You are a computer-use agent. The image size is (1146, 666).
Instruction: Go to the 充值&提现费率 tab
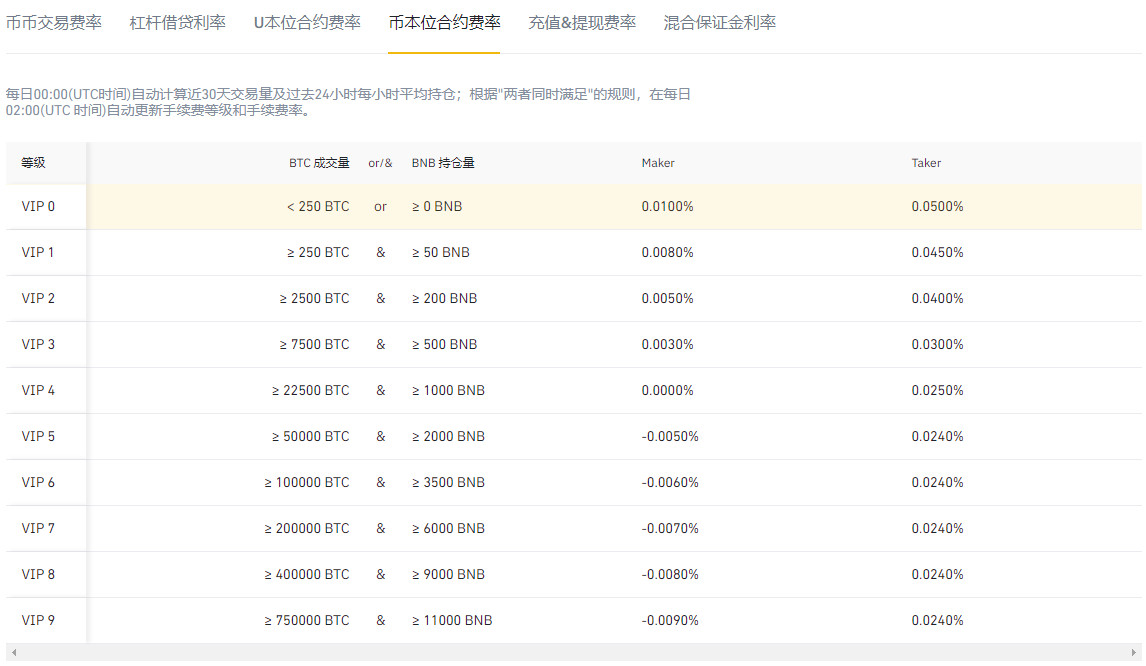click(x=582, y=22)
